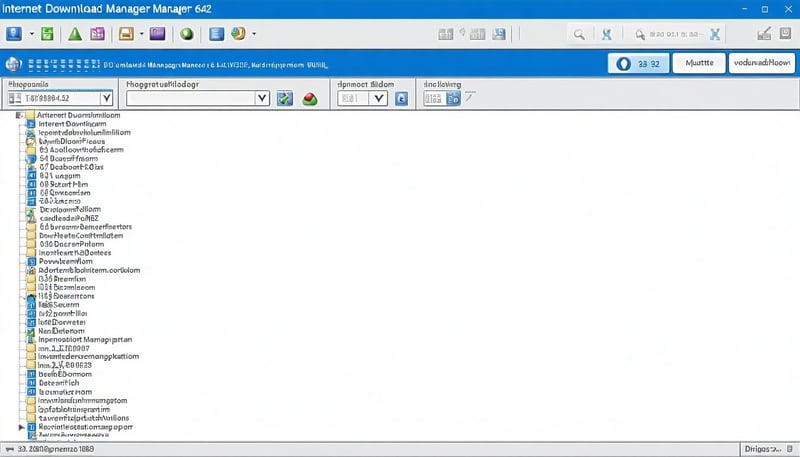Click small icon at status bar far right
The height and width of the screenshot is (457, 800).
pos(790,449)
